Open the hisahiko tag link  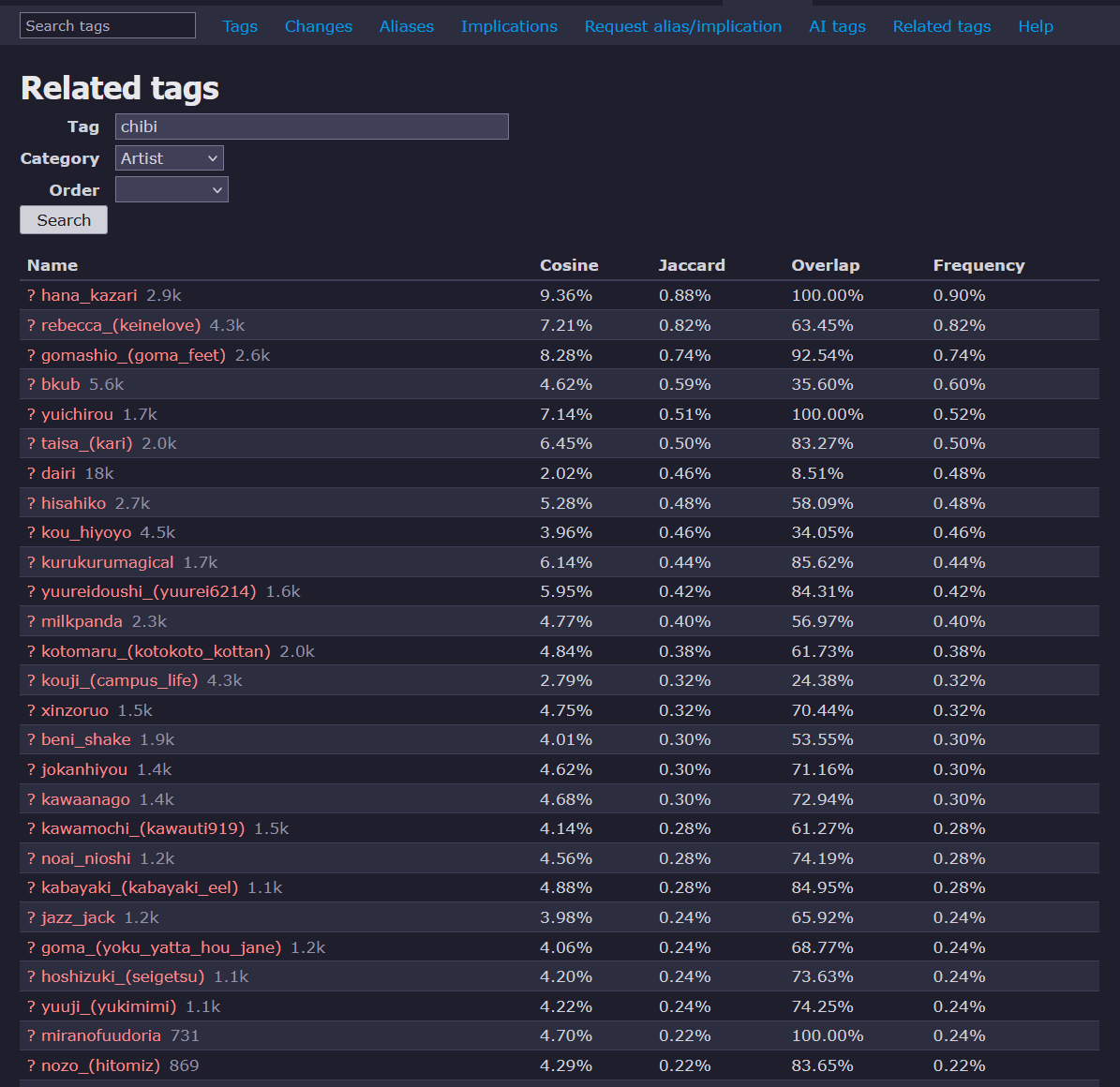click(73, 503)
